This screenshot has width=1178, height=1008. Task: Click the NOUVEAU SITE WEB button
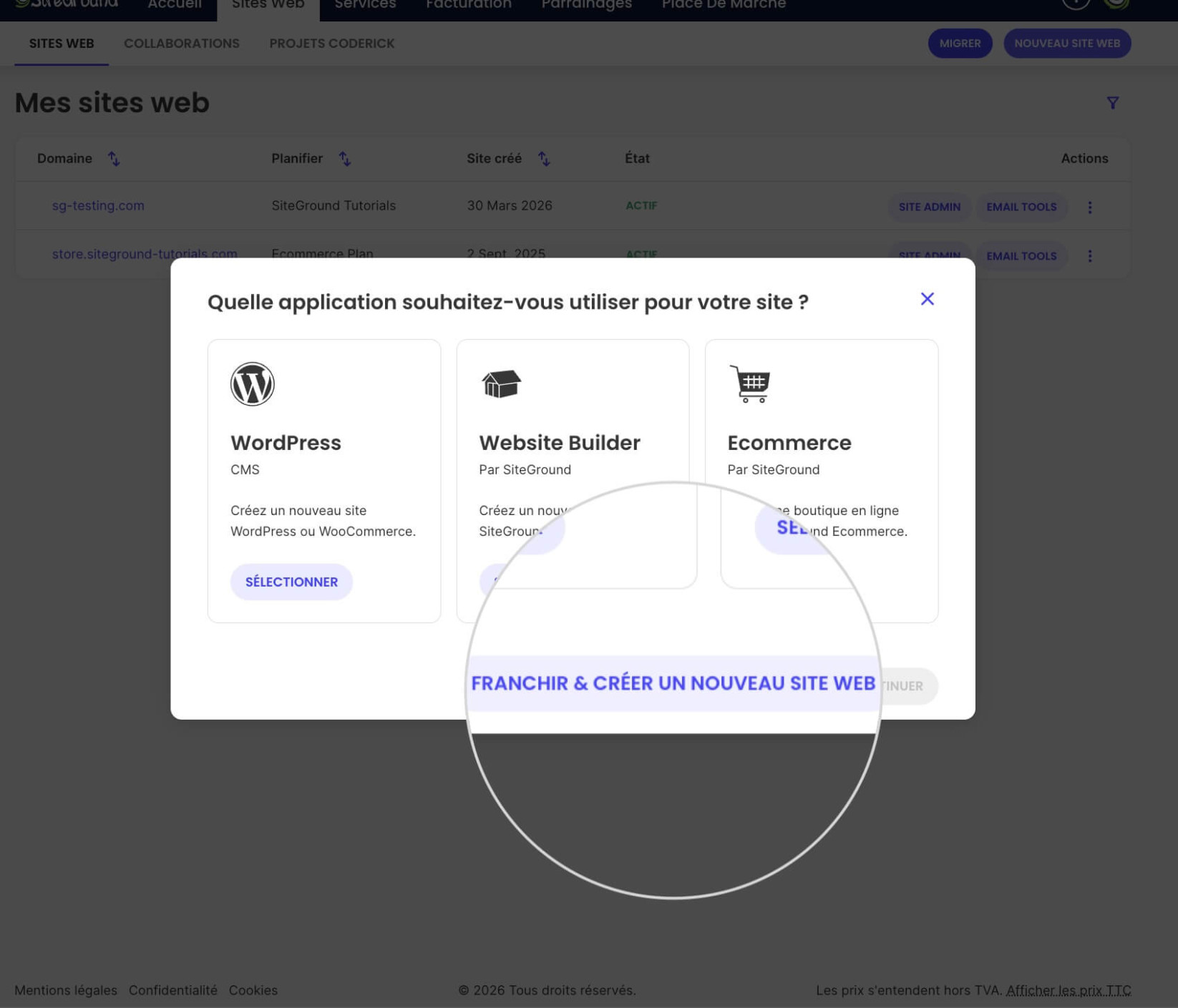1066,44
